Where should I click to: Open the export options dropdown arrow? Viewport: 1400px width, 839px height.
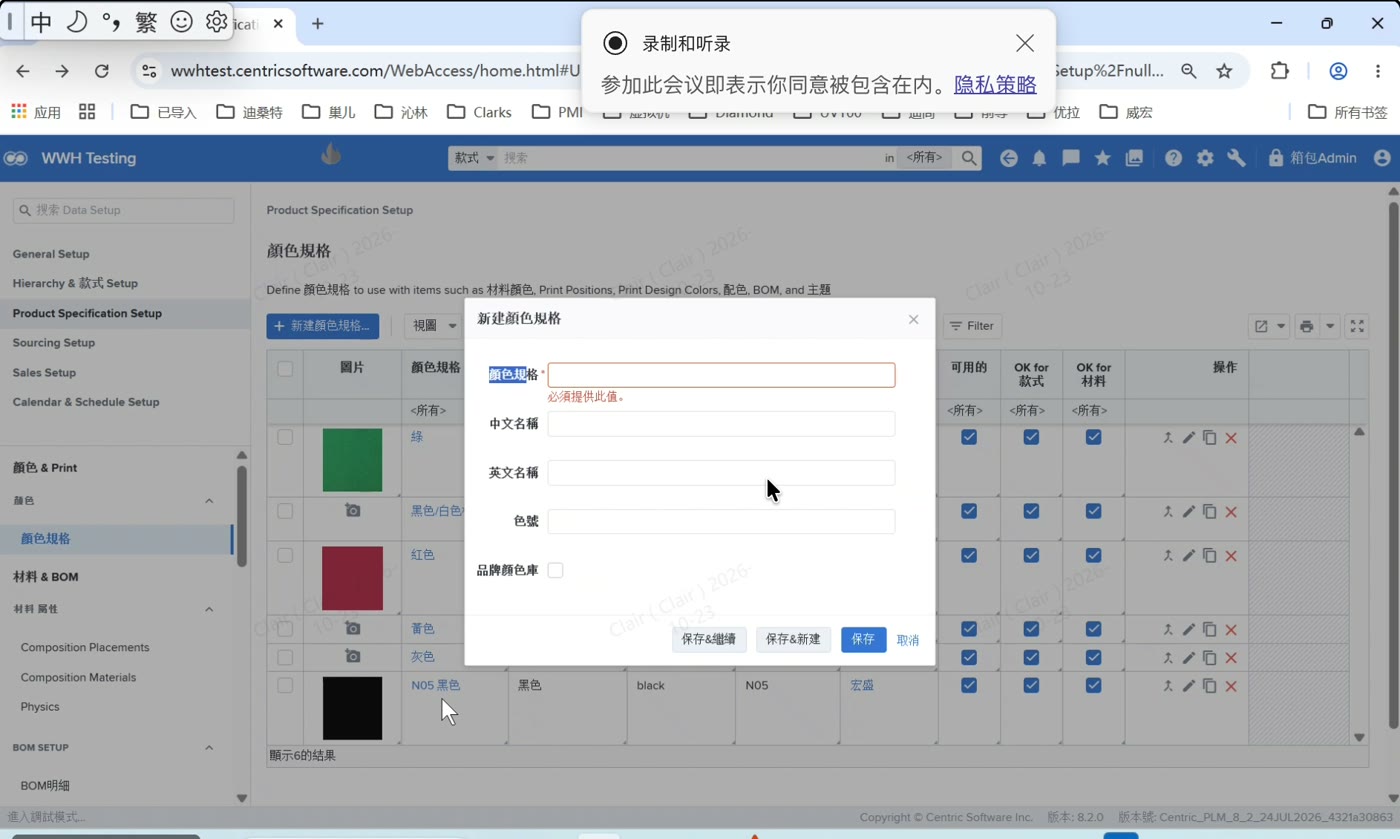[1281, 326]
